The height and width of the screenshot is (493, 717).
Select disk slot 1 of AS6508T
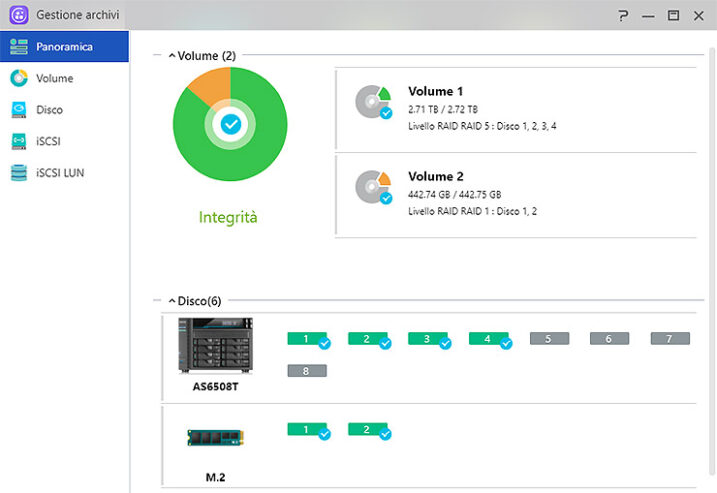click(306, 339)
